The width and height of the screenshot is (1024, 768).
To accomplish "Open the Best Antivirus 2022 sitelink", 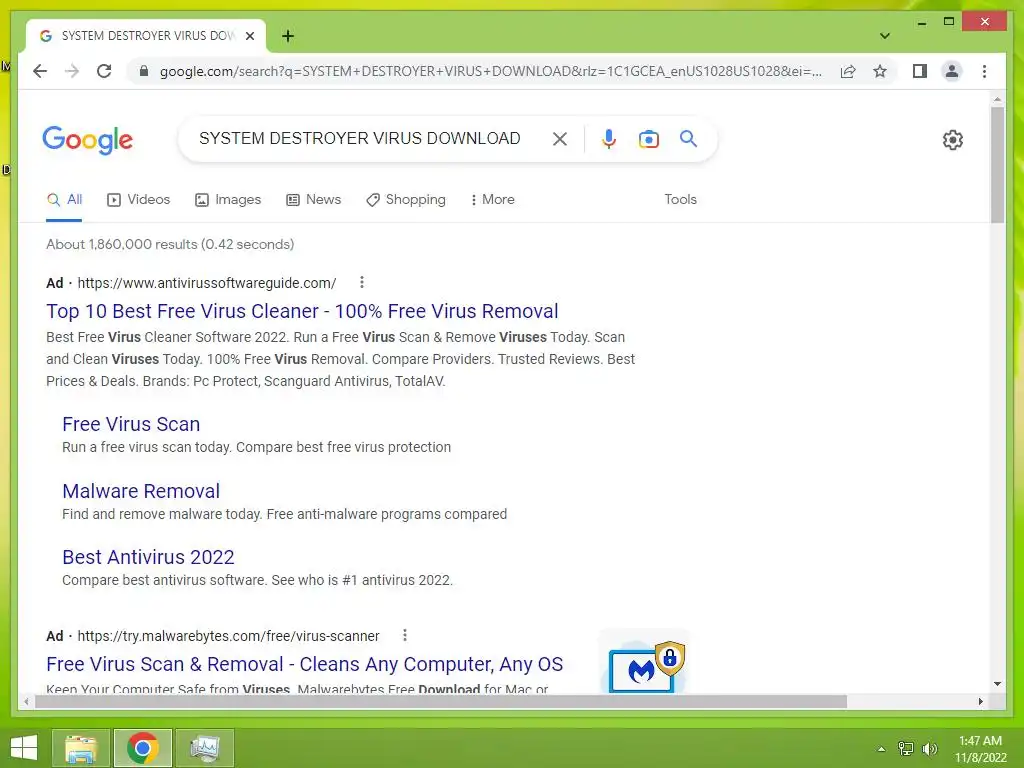I will pyautogui.click(x=148, y=557).
